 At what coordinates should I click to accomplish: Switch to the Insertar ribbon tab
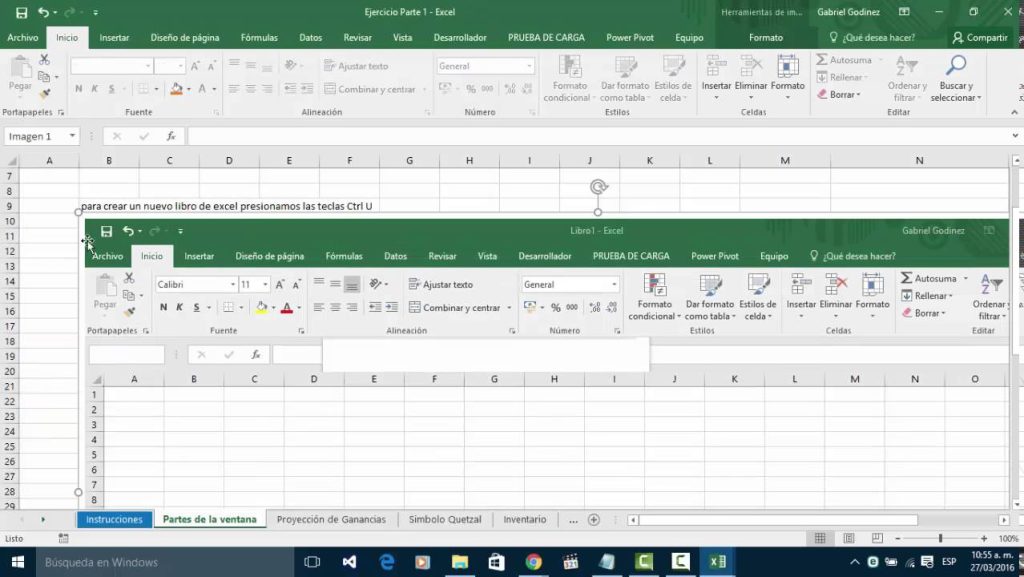(114, 38)
